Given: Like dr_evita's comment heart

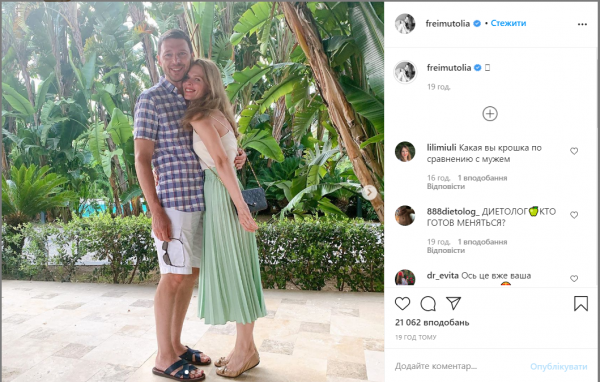Looking at the screenshot, I should tap(574, 278).
